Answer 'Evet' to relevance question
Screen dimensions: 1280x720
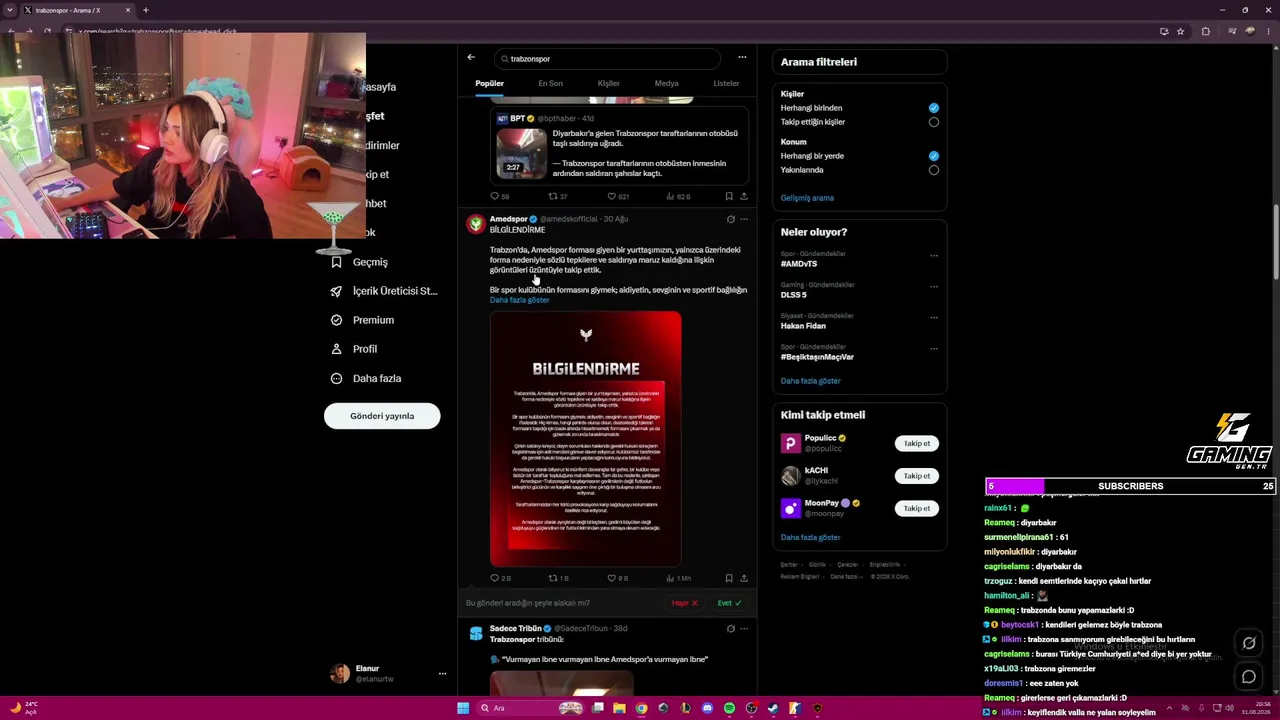coord(729,603)
